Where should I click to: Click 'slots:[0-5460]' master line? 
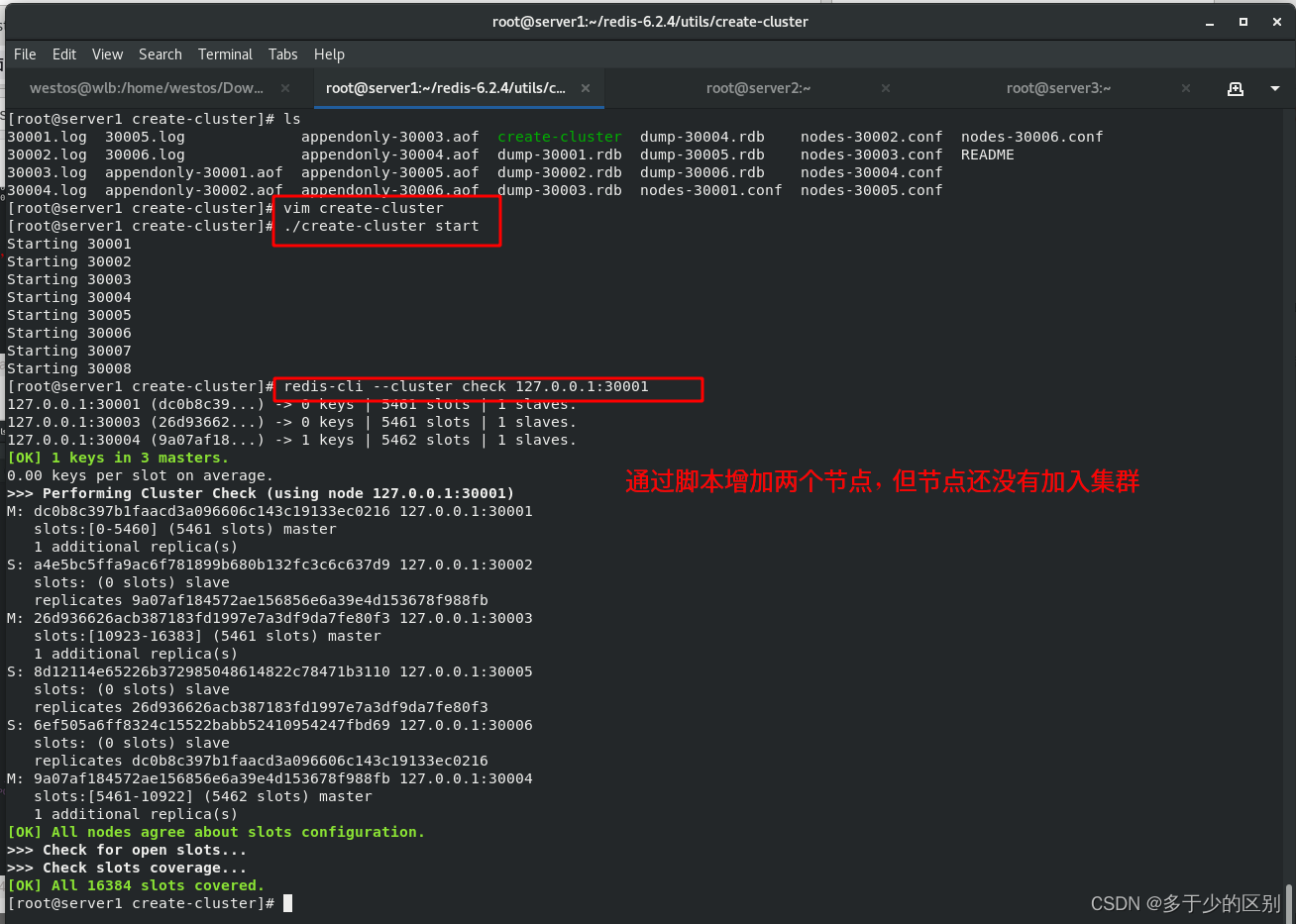tap(185, 529)
